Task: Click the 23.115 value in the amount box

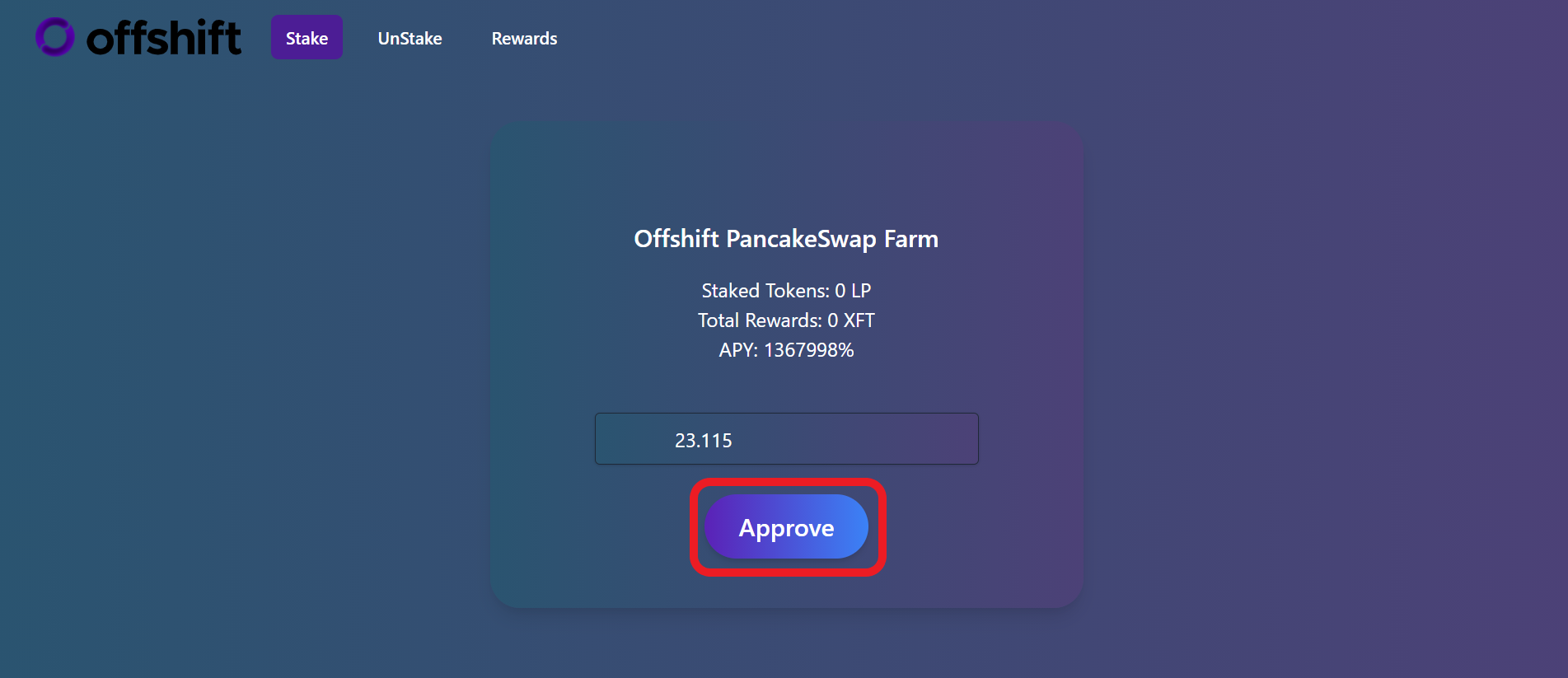Action: 704,441
